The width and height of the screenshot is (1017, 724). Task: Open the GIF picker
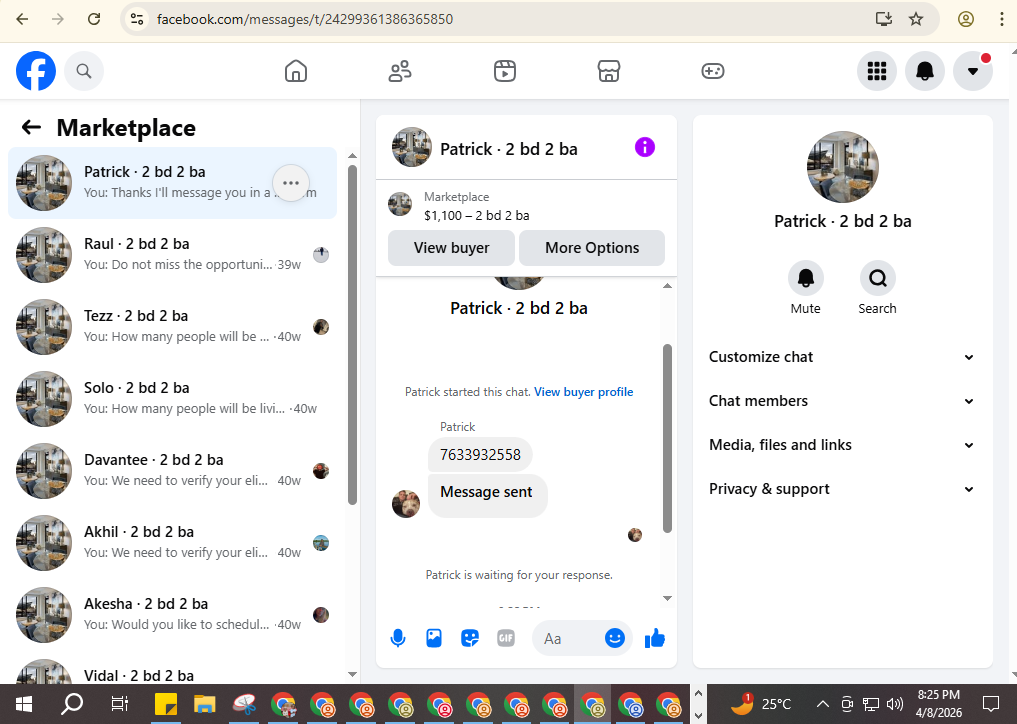click(x=506, y=638)
